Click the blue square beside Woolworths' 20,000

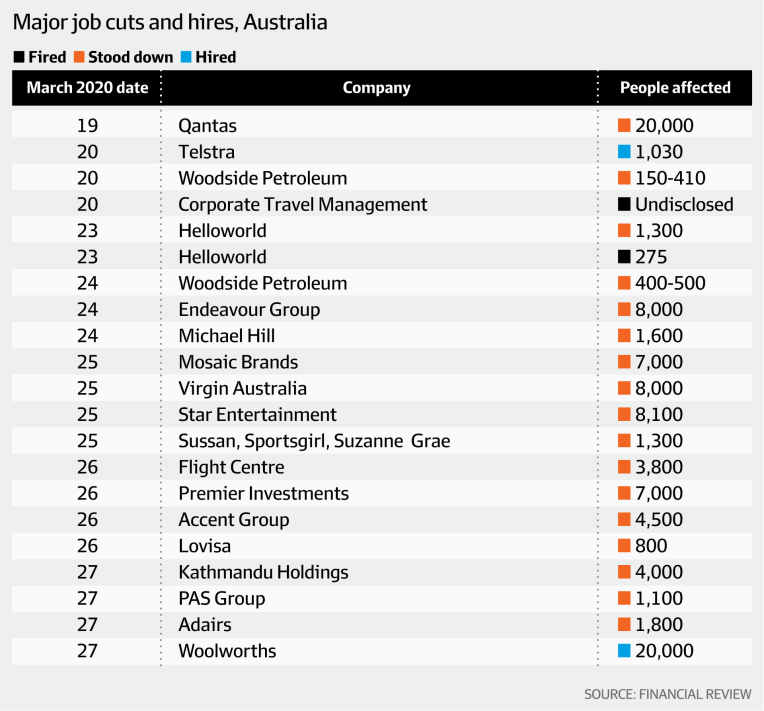pos(624,651)
